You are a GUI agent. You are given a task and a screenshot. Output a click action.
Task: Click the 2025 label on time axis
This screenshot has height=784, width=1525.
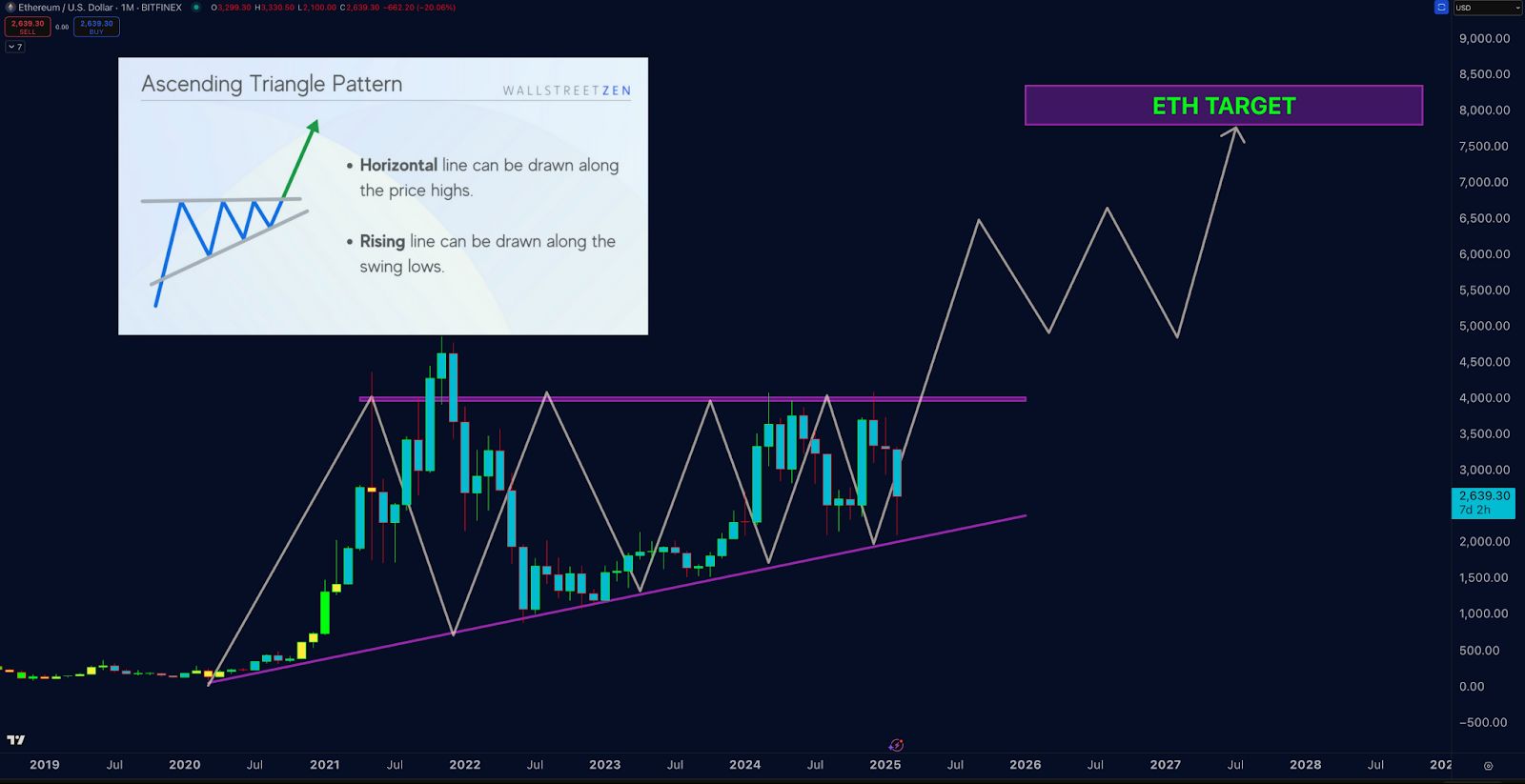(885, 764)
